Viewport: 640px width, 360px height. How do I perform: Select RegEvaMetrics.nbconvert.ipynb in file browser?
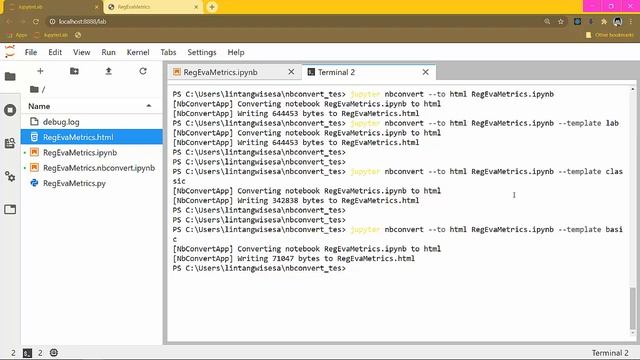click(x=91, y=168)
